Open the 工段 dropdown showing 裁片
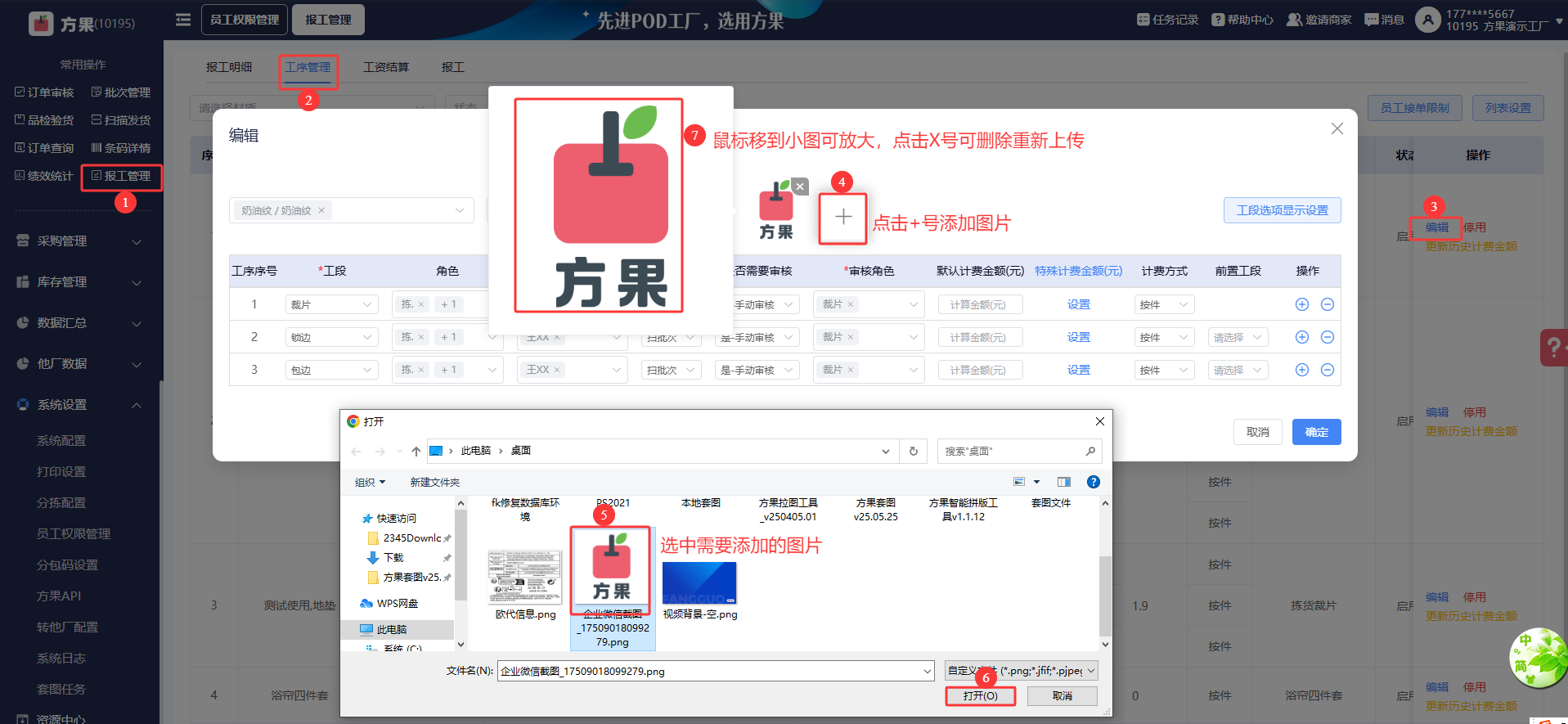Screen dimensions: 1568x724 pyautogui.click(x=331, y=304)
